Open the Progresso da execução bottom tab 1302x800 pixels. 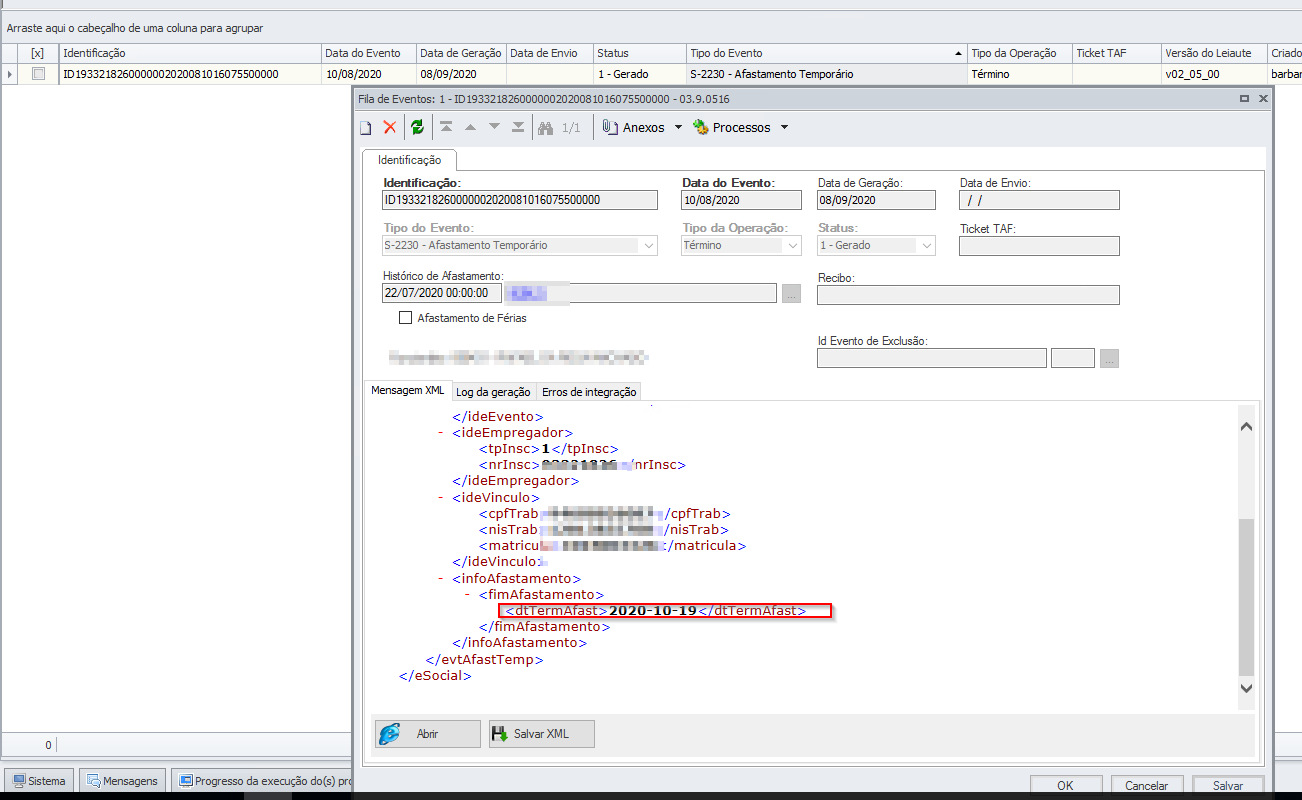tap(263, 781)
